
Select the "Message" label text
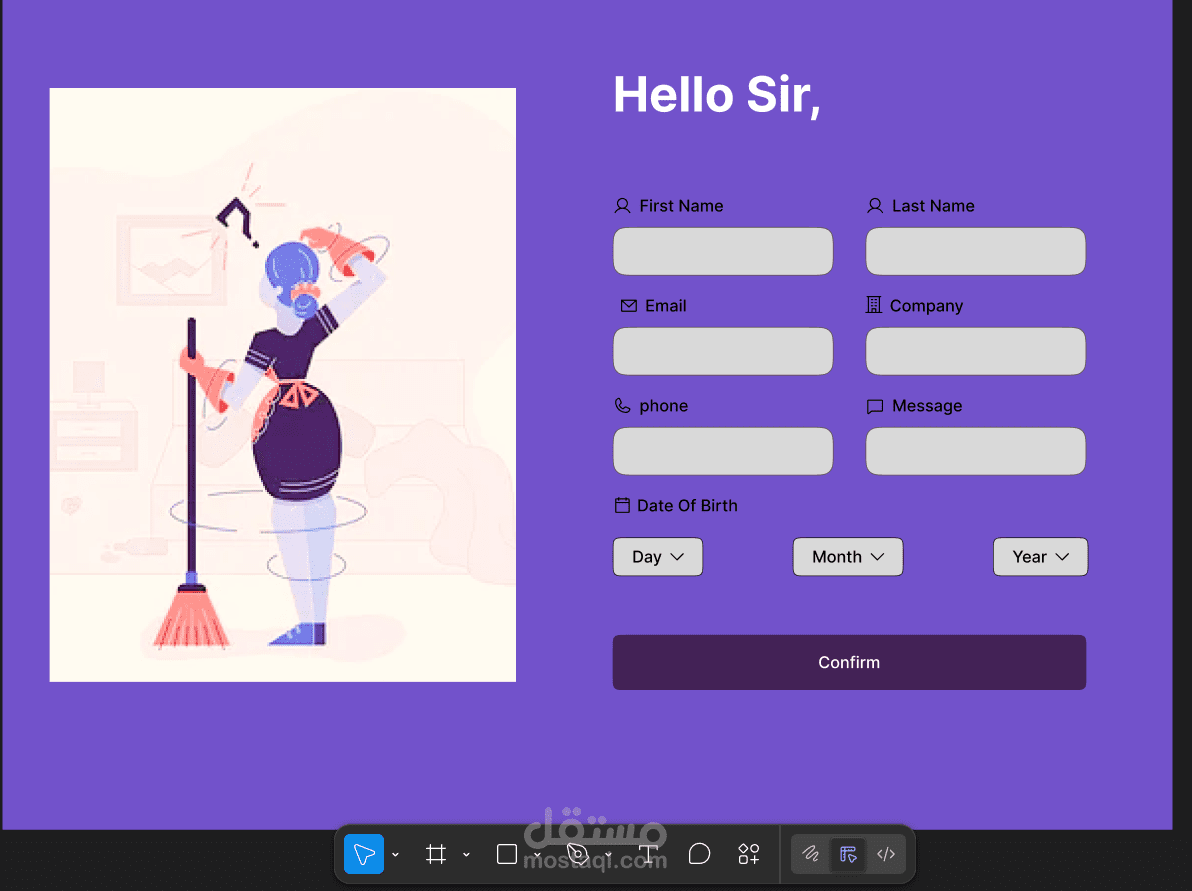click(x=927, y=406)
